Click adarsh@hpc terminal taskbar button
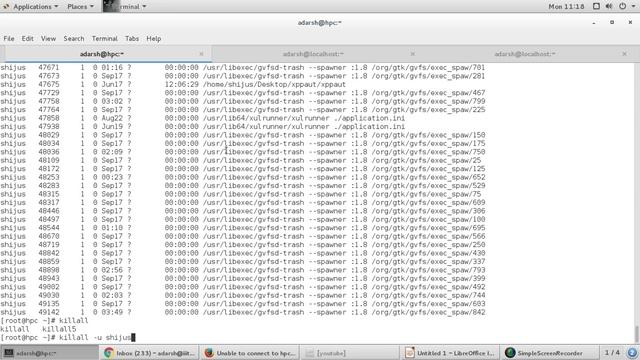Image resolution: width=640 pixels, height=360 pixels. click(49, 353)
